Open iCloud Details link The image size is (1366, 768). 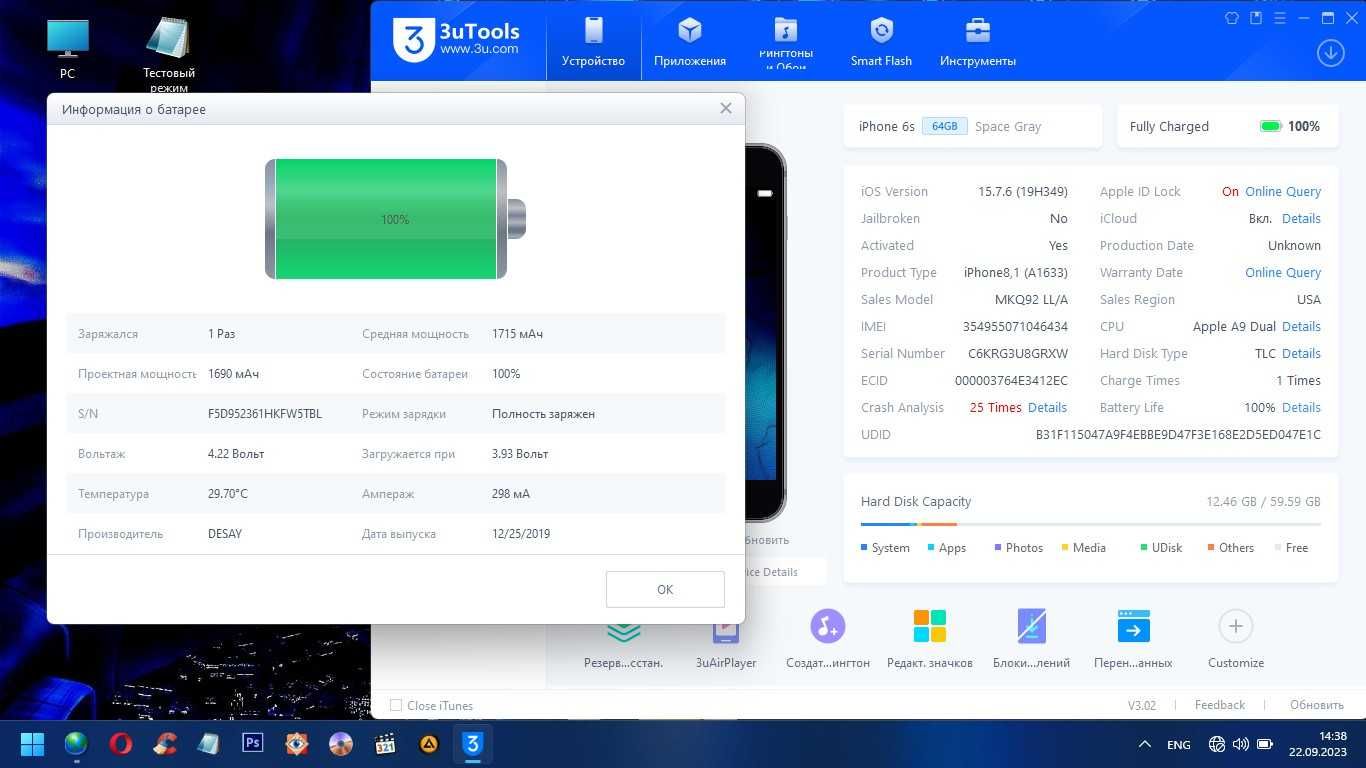(1301, 218)
